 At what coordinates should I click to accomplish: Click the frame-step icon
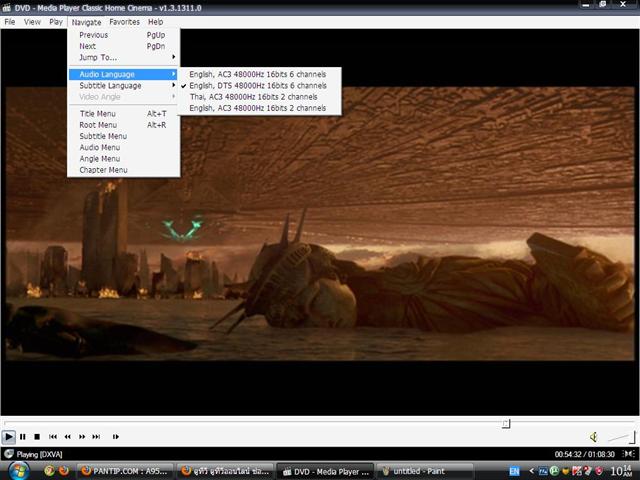tap(116, 437)
